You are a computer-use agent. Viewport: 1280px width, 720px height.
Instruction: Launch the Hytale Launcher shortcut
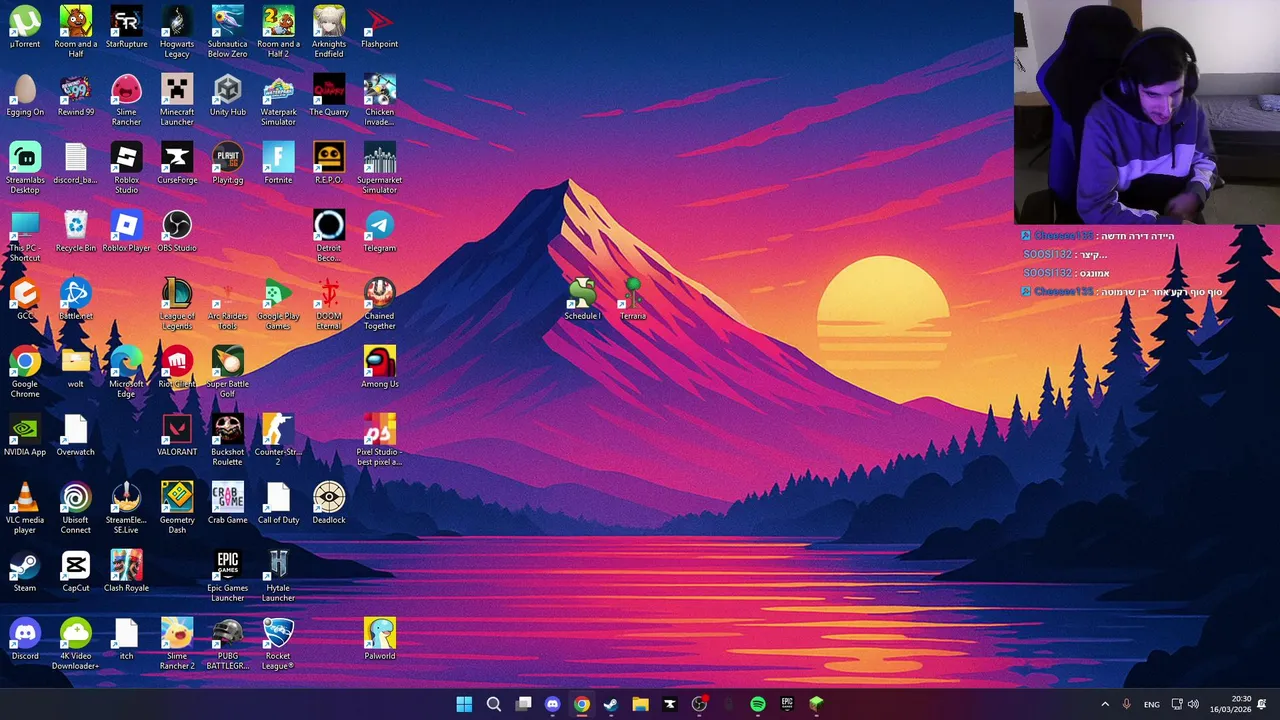click(278, 576)
